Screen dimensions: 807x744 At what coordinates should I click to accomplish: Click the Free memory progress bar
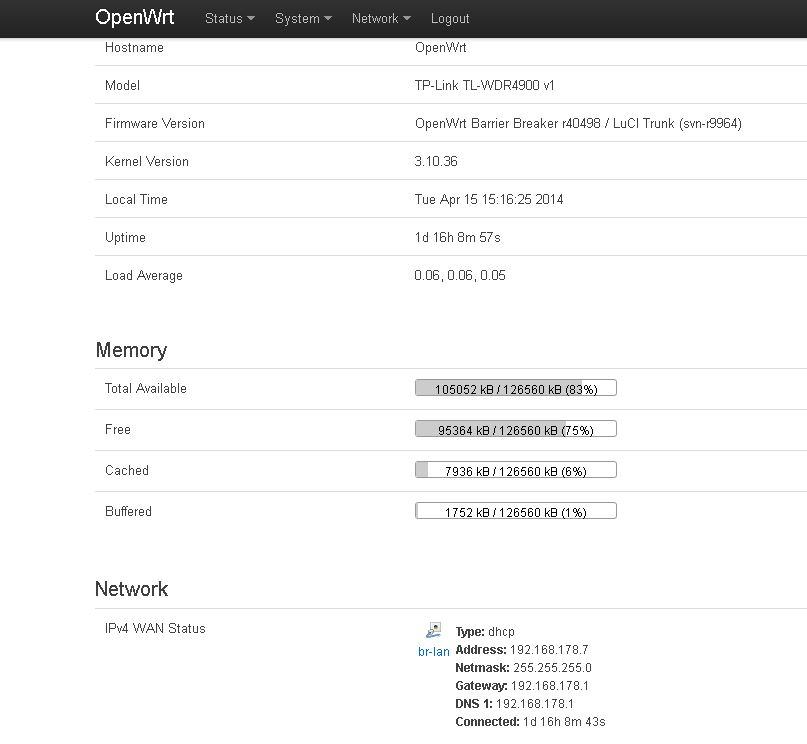[516, 429]
